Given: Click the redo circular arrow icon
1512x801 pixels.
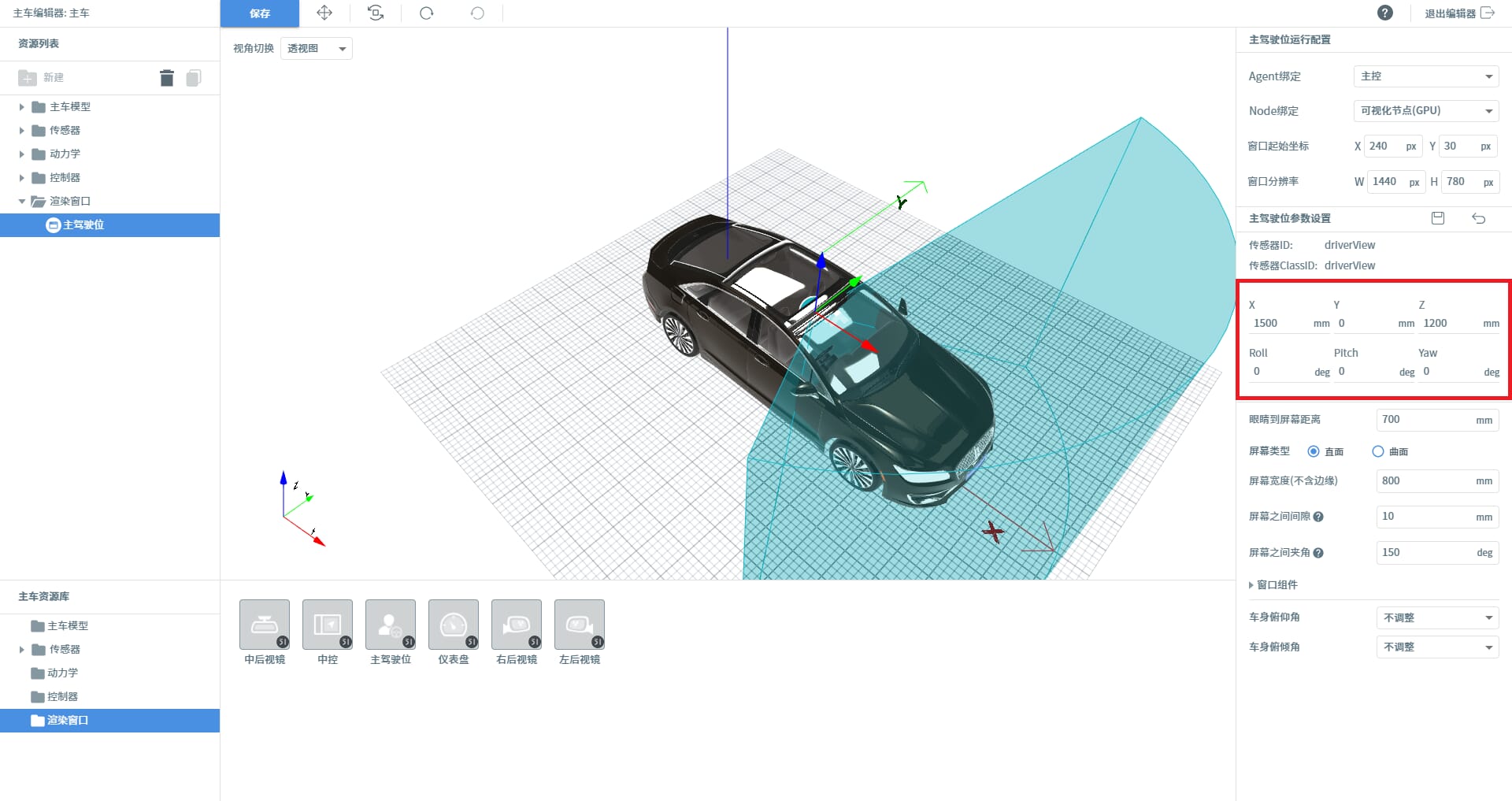Looking at the screenshot, I should pyautogui.click(x=477, y=13).
